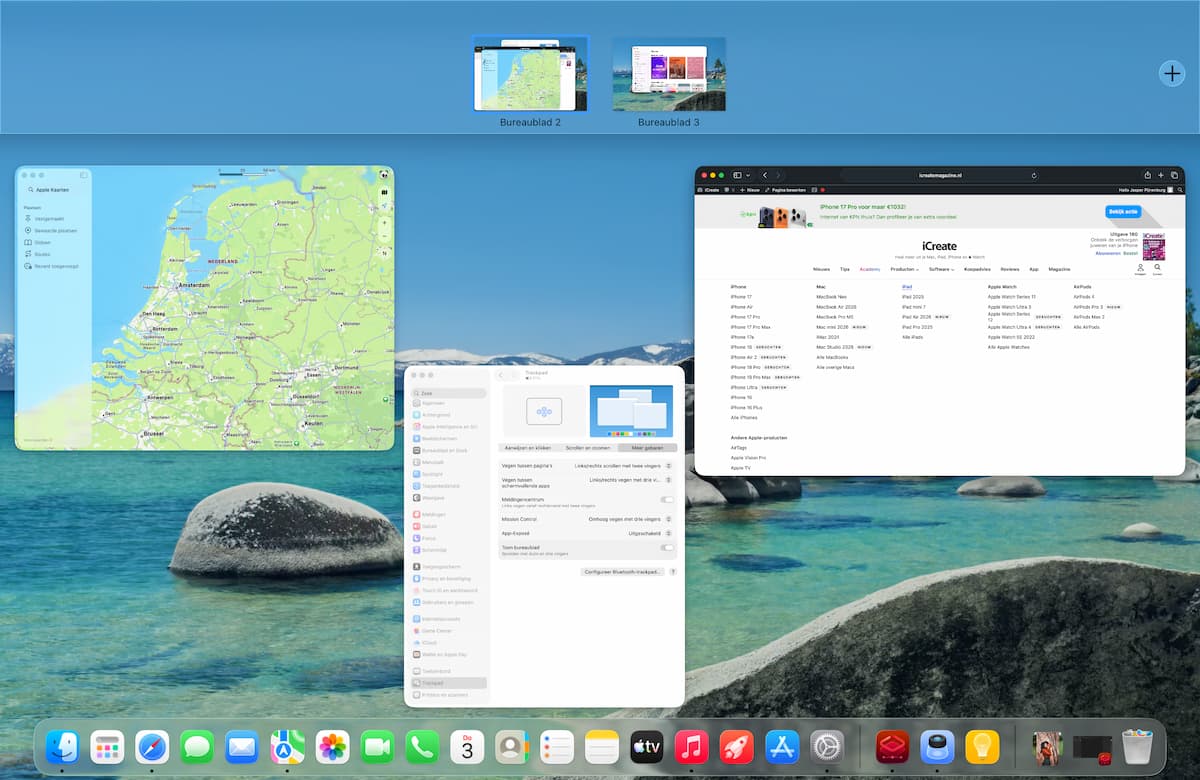Toggle Meldingencentrum switch in Trackpad settings
Viewport: 1200px width, 780px height.
click(667, 499)
